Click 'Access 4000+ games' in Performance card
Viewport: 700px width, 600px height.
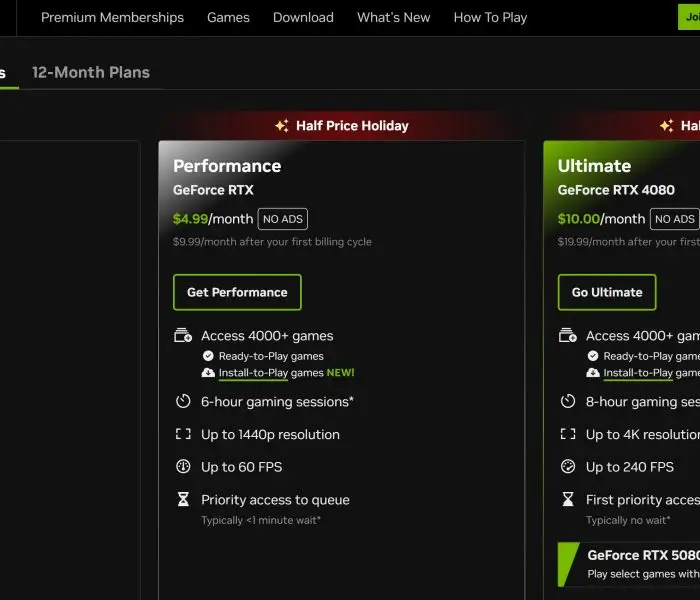267,336
